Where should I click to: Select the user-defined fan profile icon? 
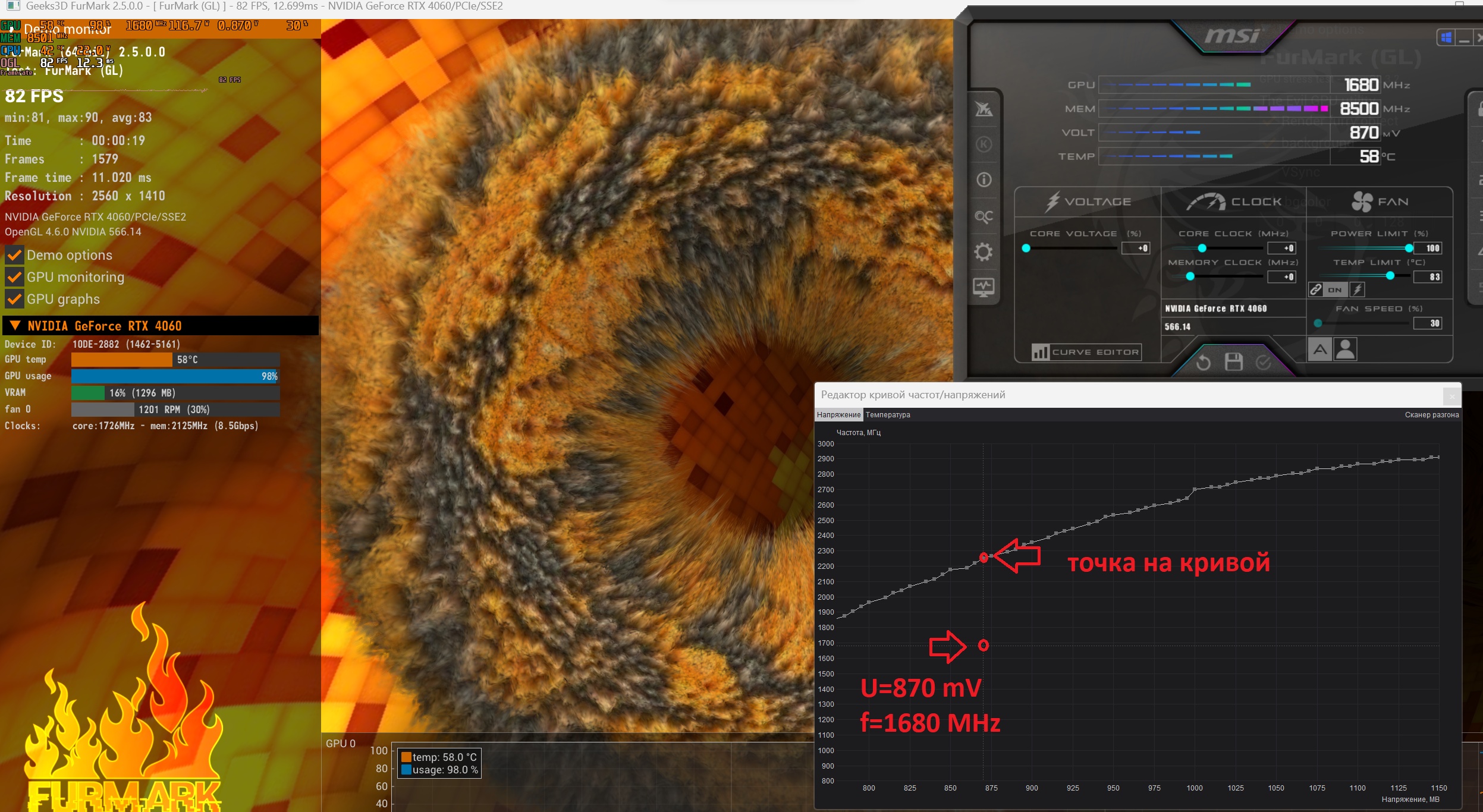[1345, 350]
